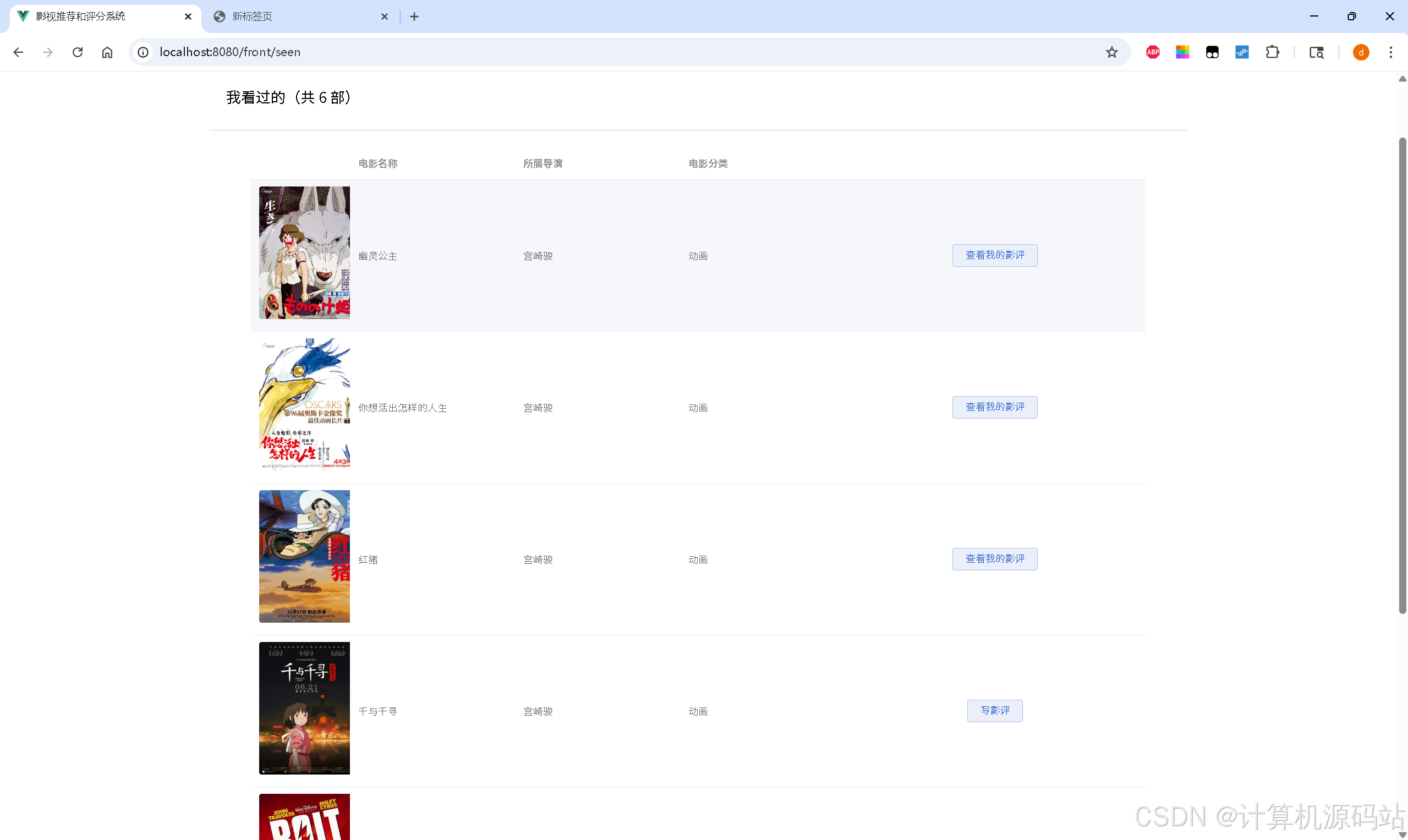Open the orange profile avatar
The height and width of the screenshot is (840, 1408).
coord(1361,52)
